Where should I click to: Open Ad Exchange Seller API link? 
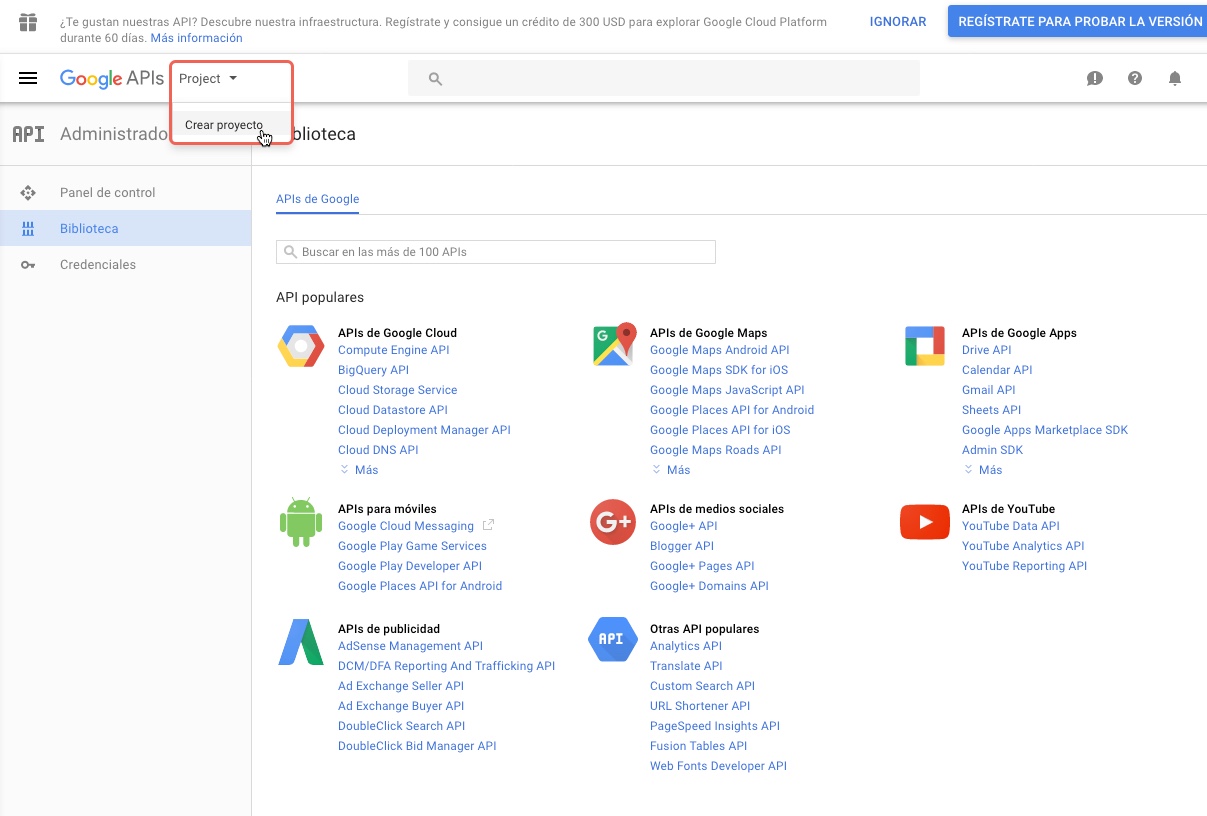(x=401, y=686)
